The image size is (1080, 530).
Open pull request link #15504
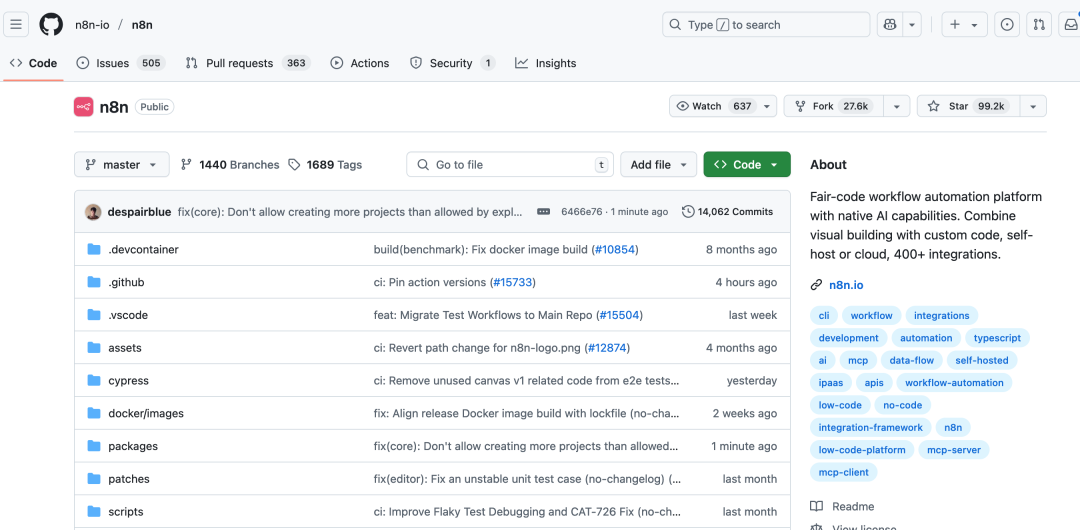point(619,315)
